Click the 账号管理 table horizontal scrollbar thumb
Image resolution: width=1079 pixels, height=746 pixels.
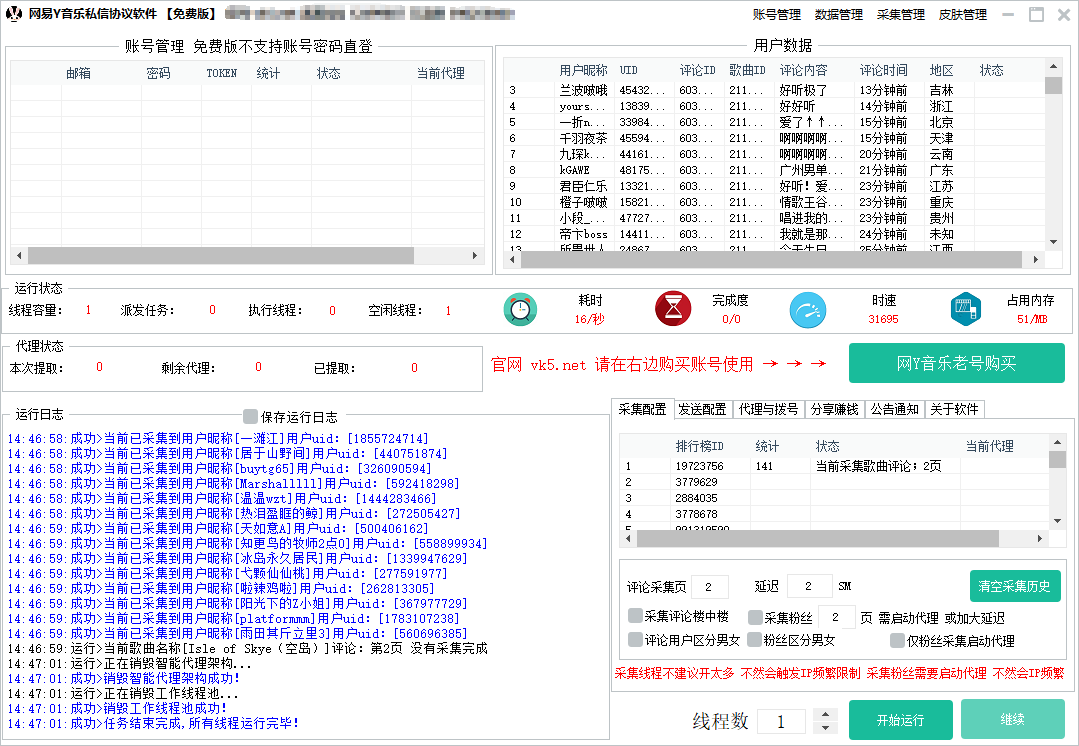[221, 255]
